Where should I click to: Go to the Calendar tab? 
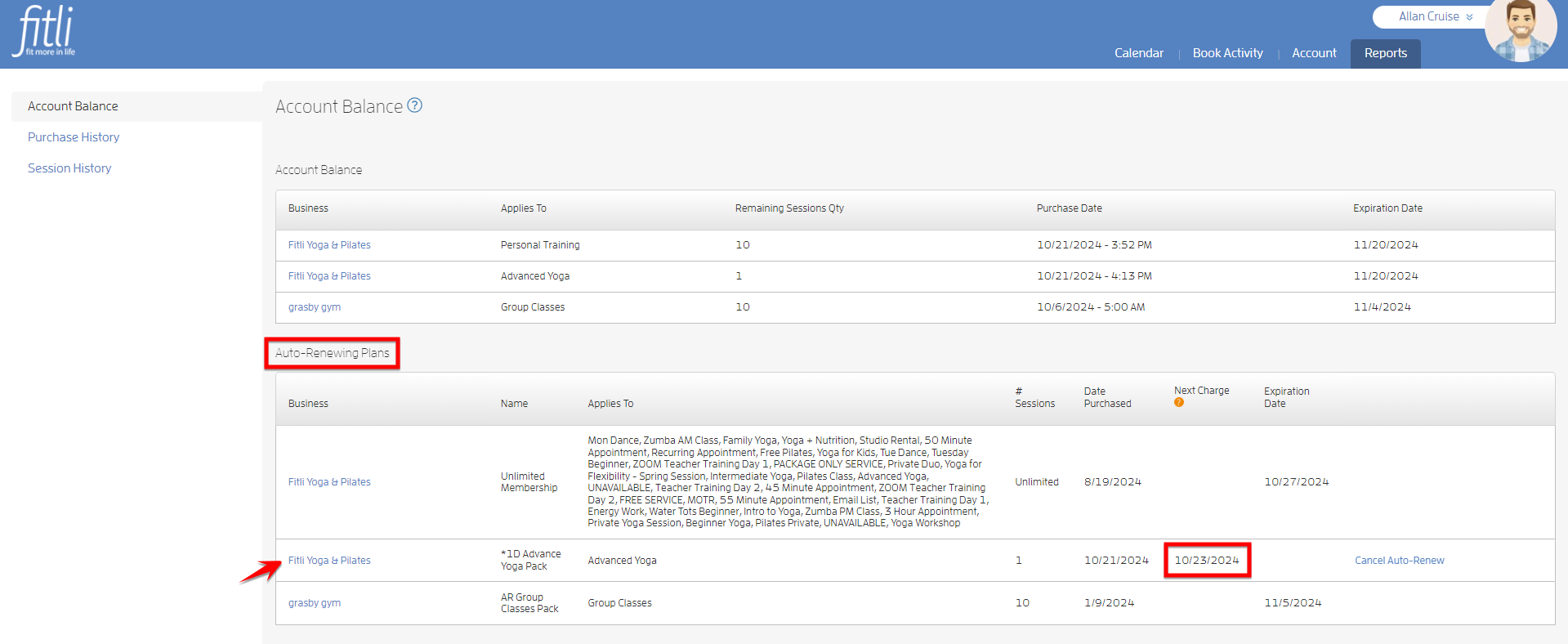coord(1138,53)
